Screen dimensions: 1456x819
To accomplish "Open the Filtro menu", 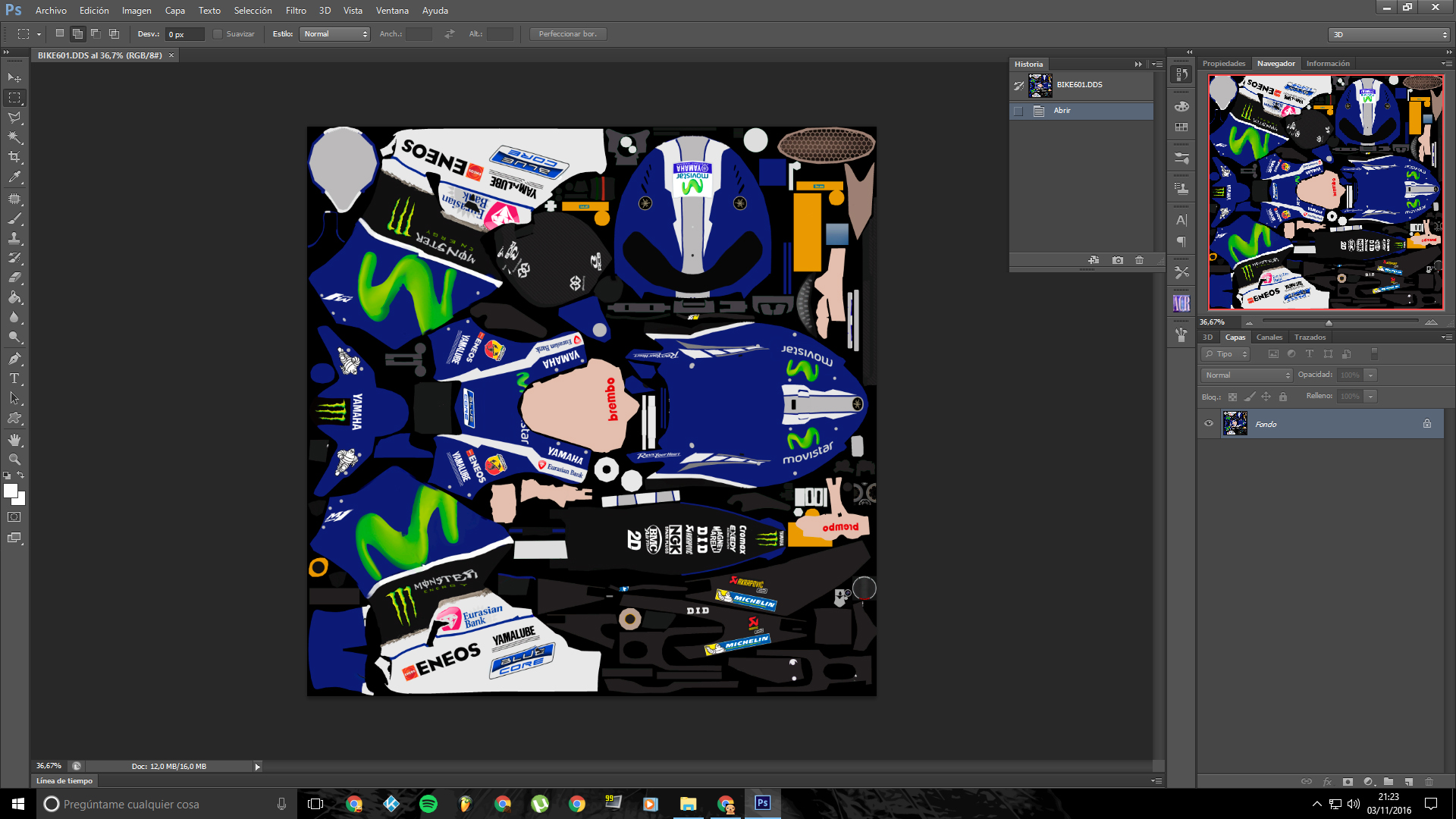I will point(296,11).
